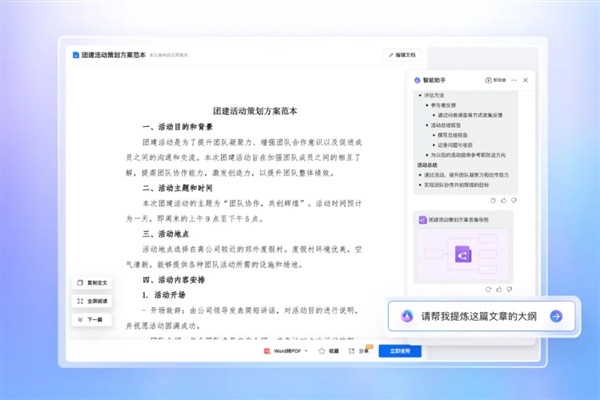Go to next document with 下一篇
Viewport: 600px width, 400px height.
[92, 320]
